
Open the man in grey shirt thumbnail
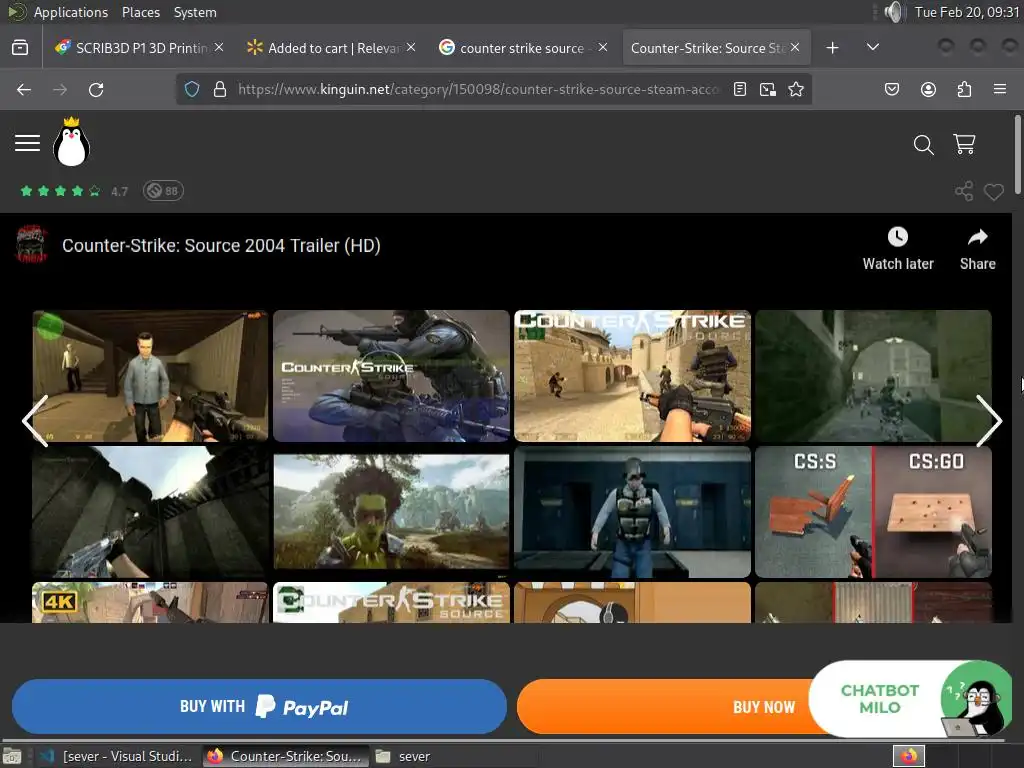[x=150, y=376]
